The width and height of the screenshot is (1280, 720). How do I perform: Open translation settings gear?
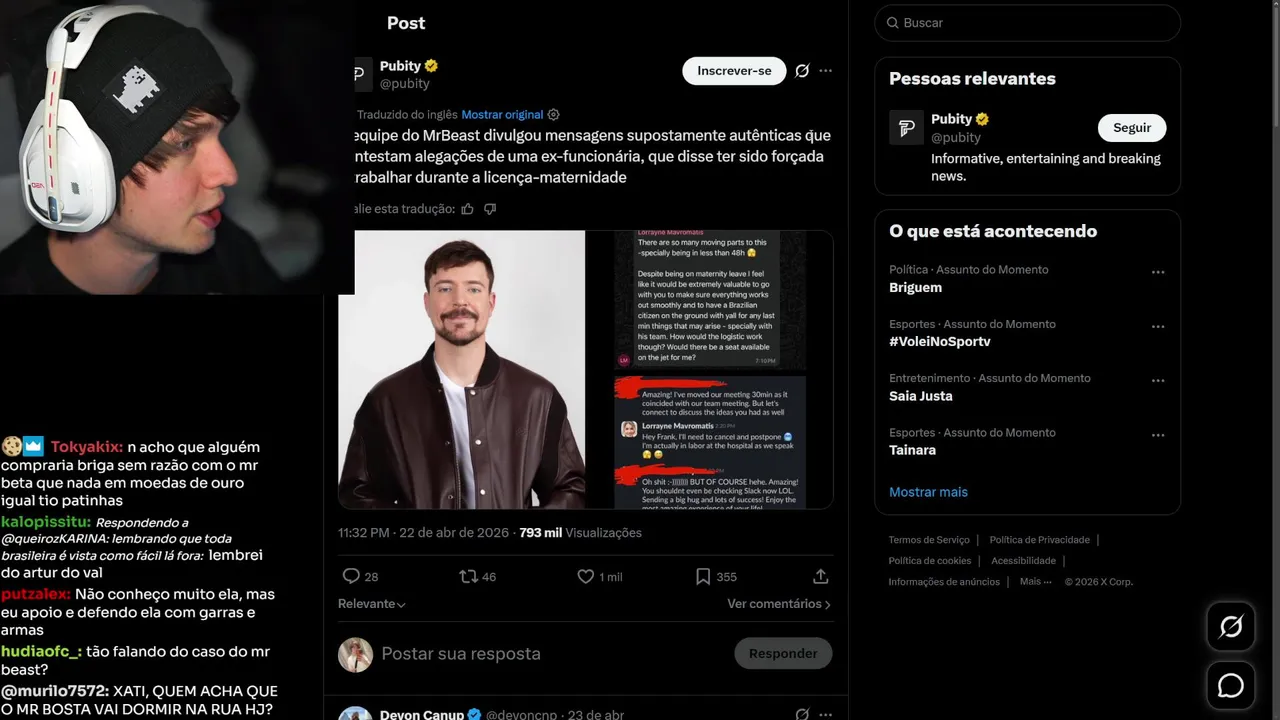[554, 115]
